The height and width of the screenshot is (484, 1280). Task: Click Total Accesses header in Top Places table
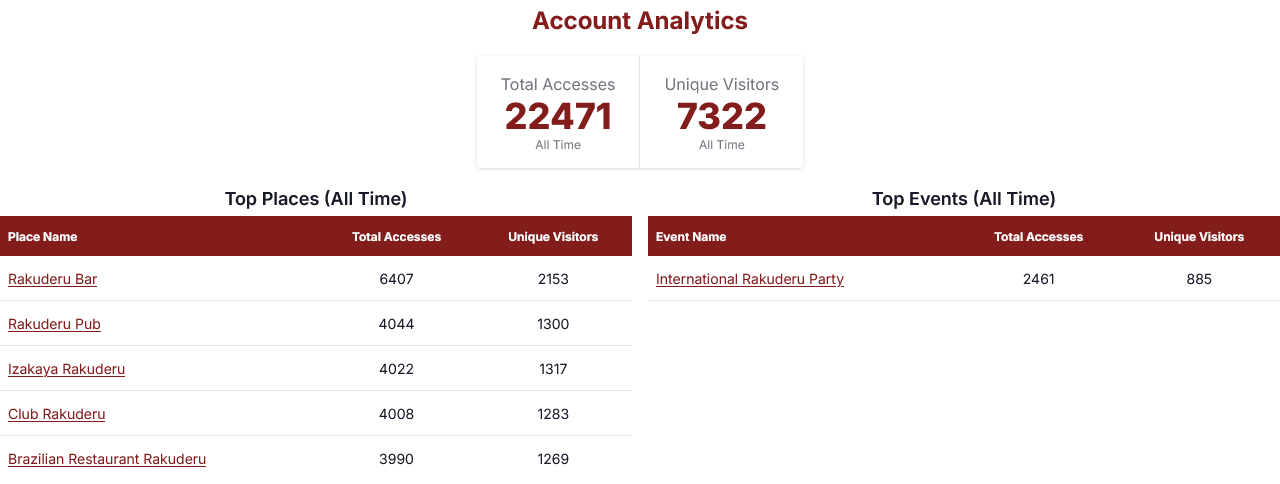tap(396, 237)
